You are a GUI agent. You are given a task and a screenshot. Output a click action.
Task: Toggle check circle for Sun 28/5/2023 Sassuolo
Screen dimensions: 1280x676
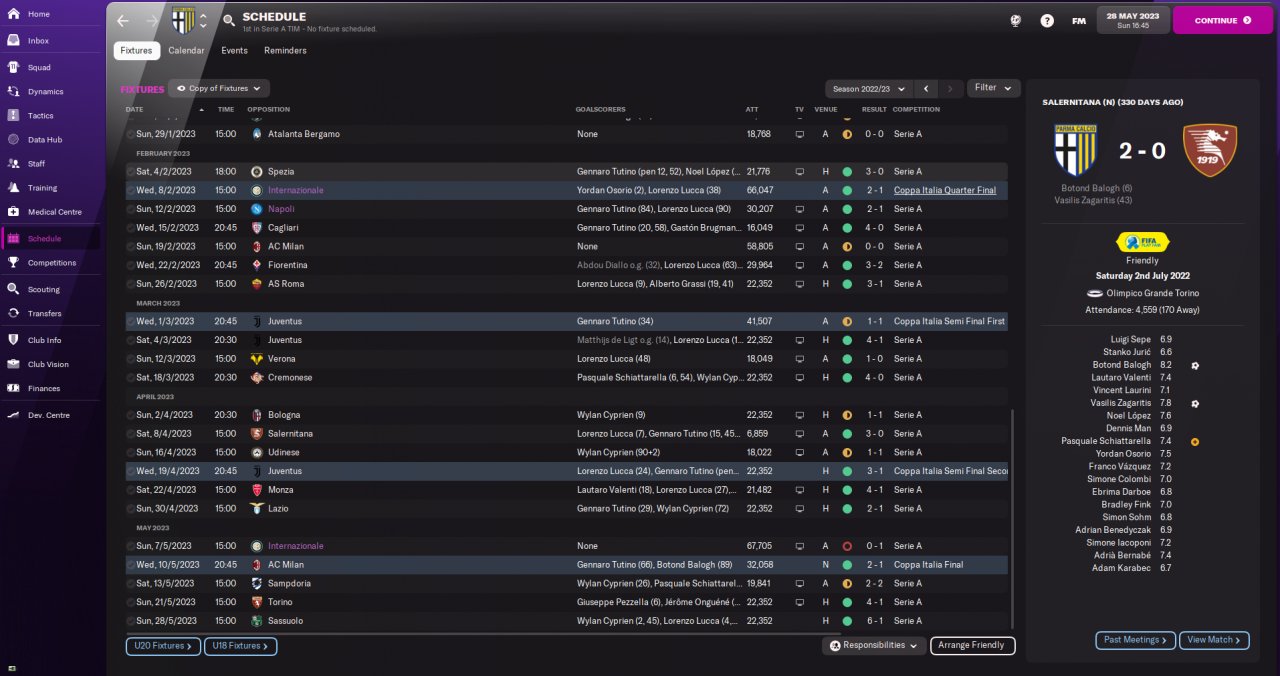[130, 621]
